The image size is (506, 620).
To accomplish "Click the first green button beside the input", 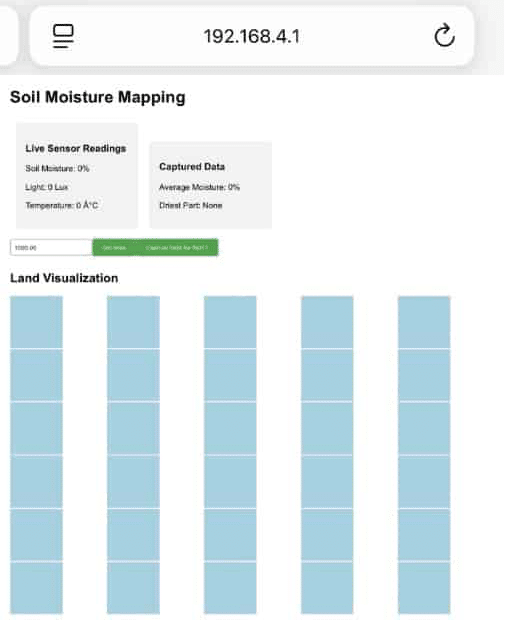I will 114,248.
